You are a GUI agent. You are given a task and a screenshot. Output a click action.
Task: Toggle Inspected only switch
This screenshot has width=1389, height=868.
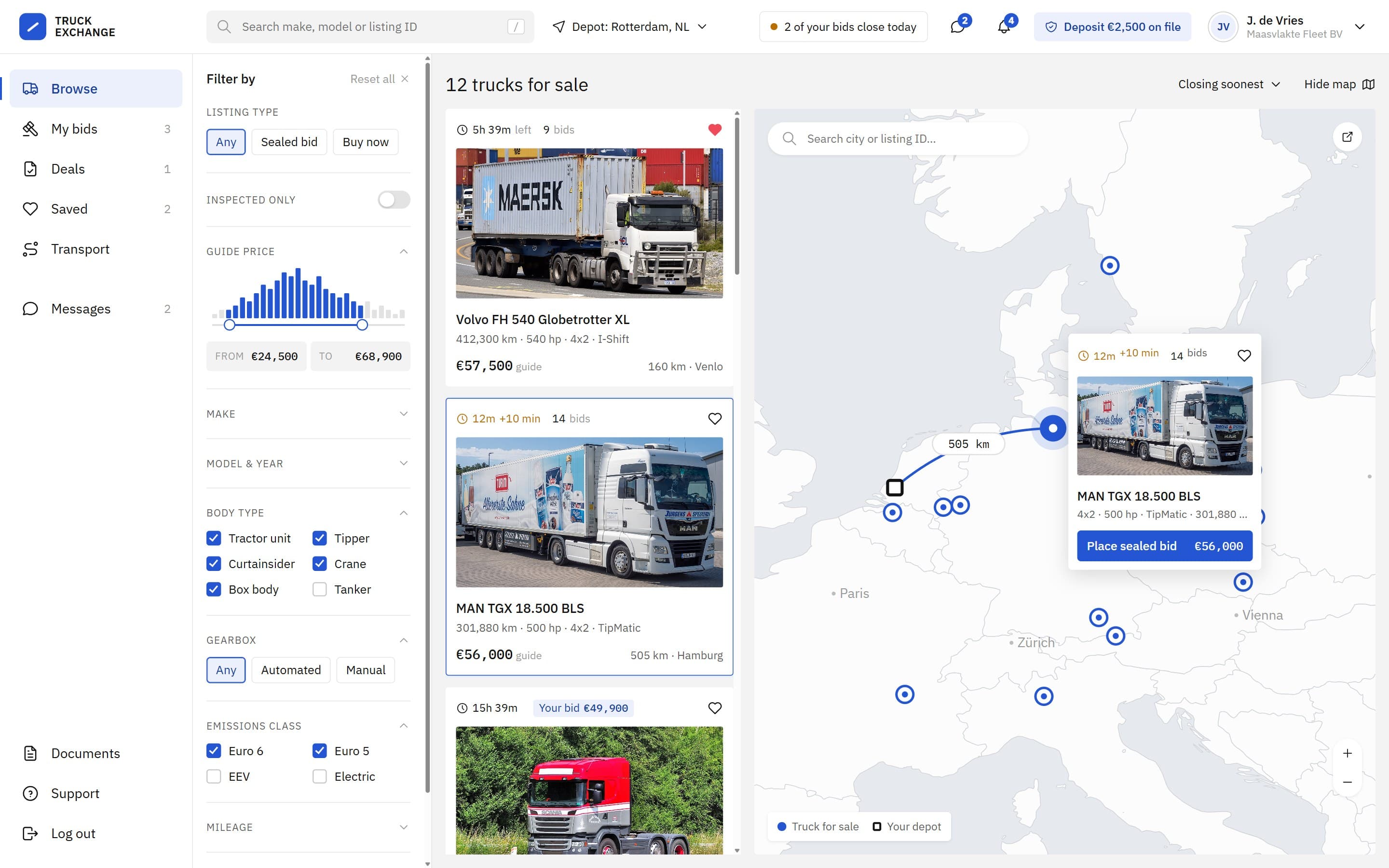click(394, 200)
